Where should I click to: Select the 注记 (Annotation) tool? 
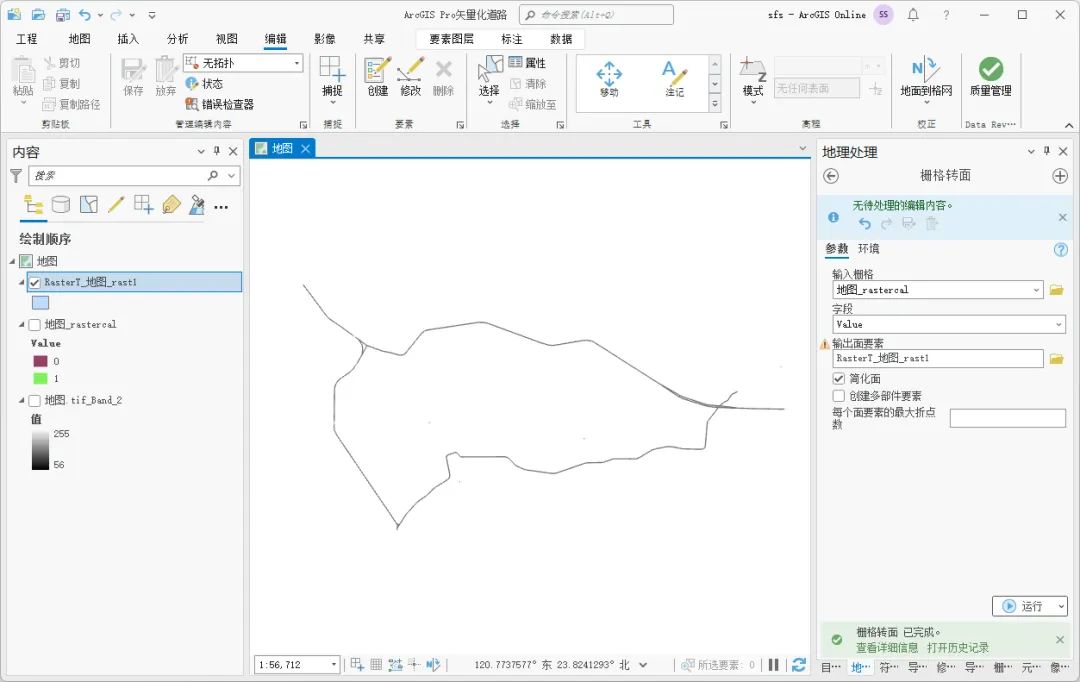(x=674, y=79)
